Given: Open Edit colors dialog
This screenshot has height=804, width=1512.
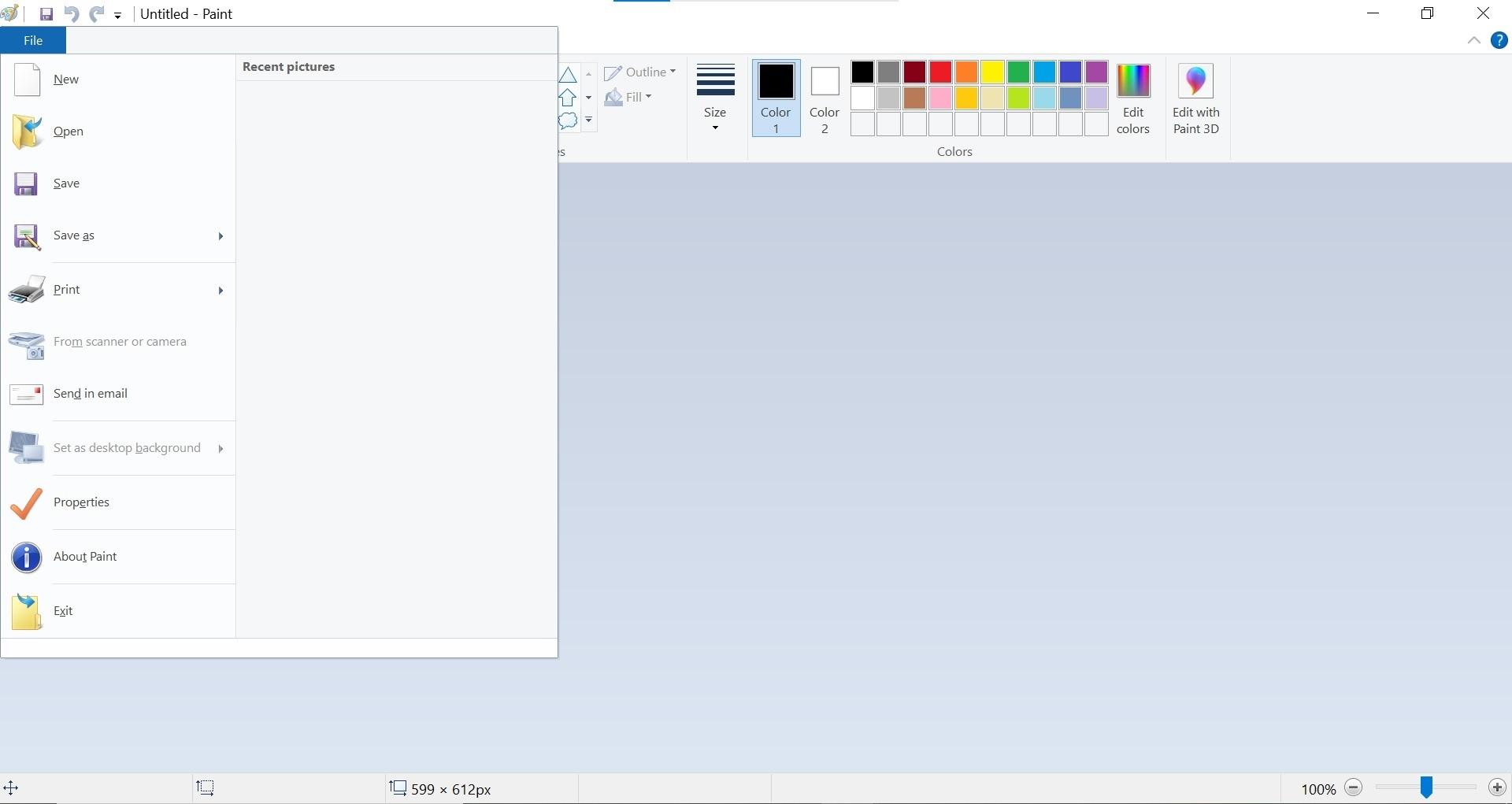Looking at the screenshot, I should click(1133, 98).
